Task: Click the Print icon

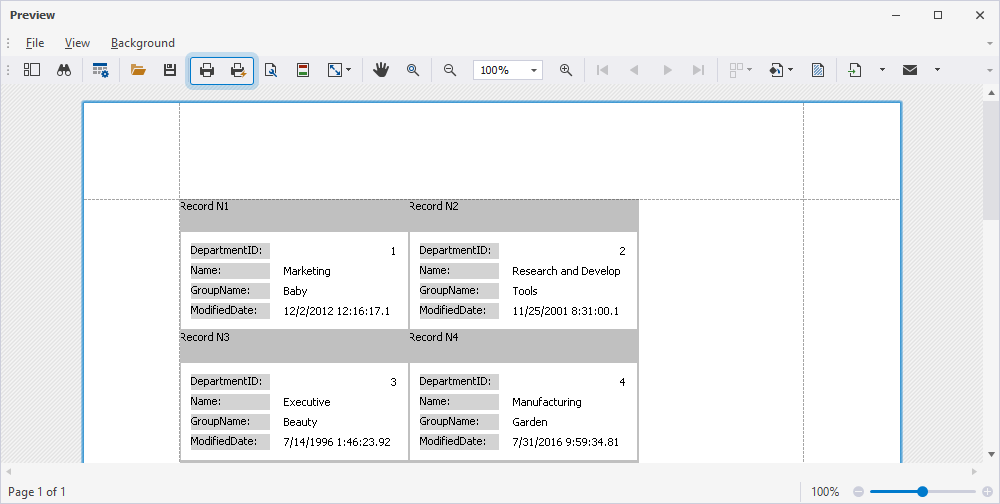Action: pos(207,70)
